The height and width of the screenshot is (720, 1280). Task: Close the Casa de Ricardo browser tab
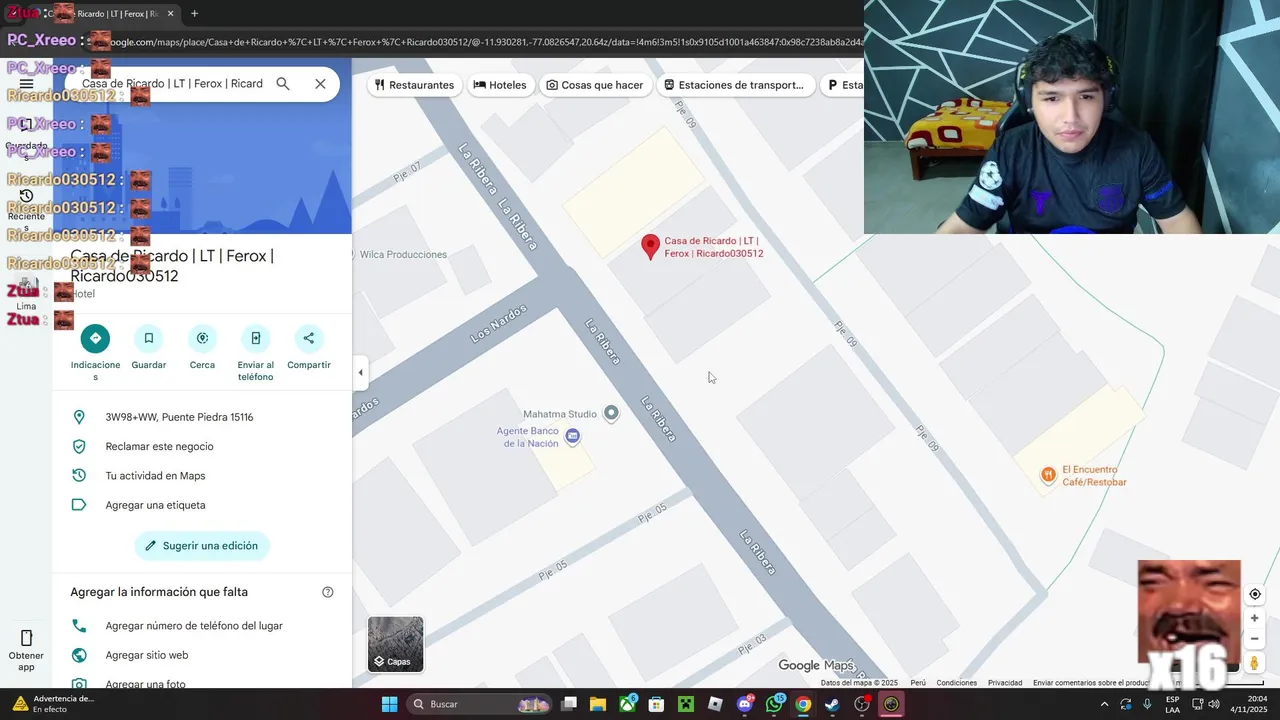[x=171, y=14]
